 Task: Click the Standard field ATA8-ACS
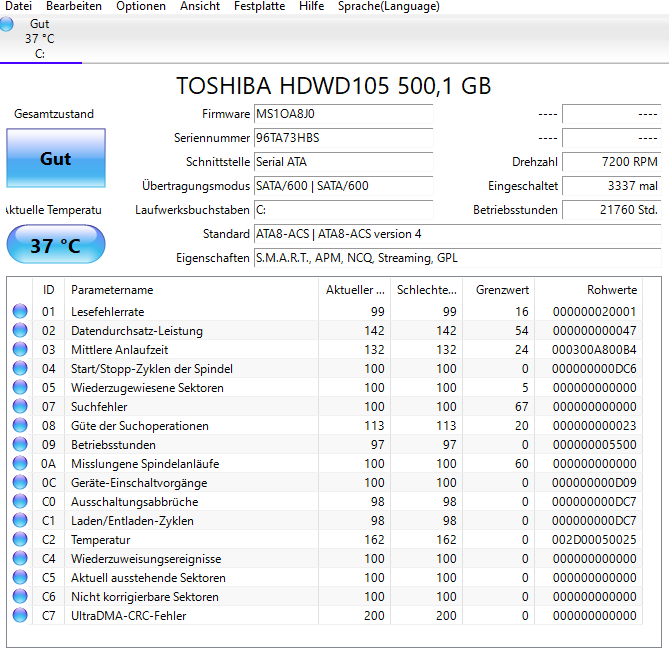pos(457,234)
